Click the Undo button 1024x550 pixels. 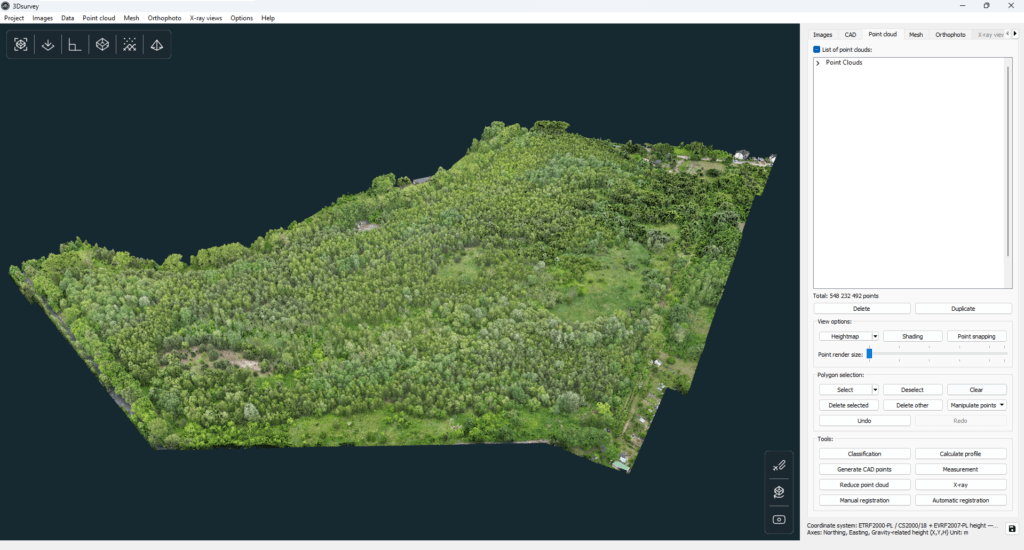pyautogui.click(x=864, y=421)
